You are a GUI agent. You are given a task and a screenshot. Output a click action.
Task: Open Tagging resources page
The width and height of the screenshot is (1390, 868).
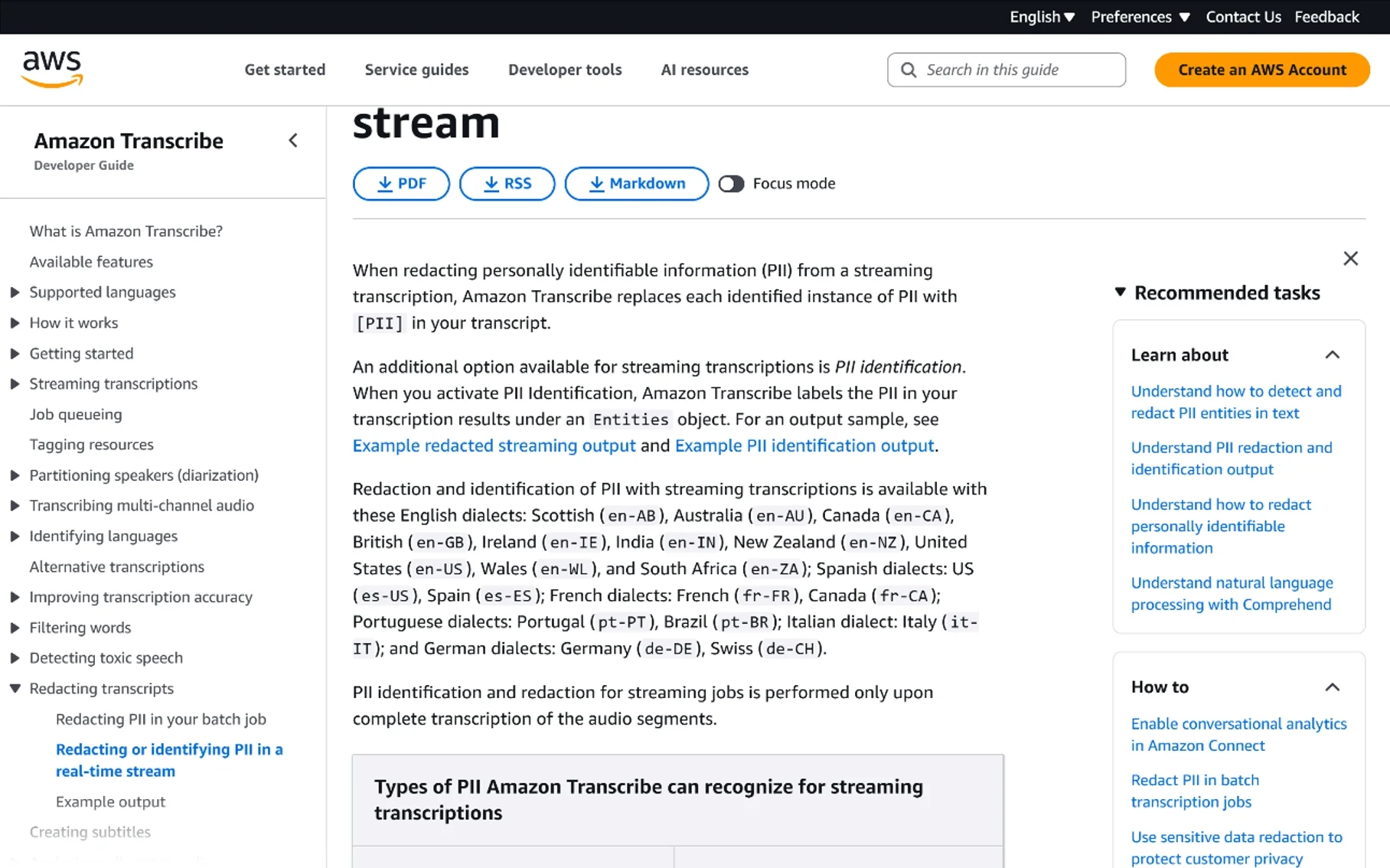pyautogui.click(x=91, y=445)
